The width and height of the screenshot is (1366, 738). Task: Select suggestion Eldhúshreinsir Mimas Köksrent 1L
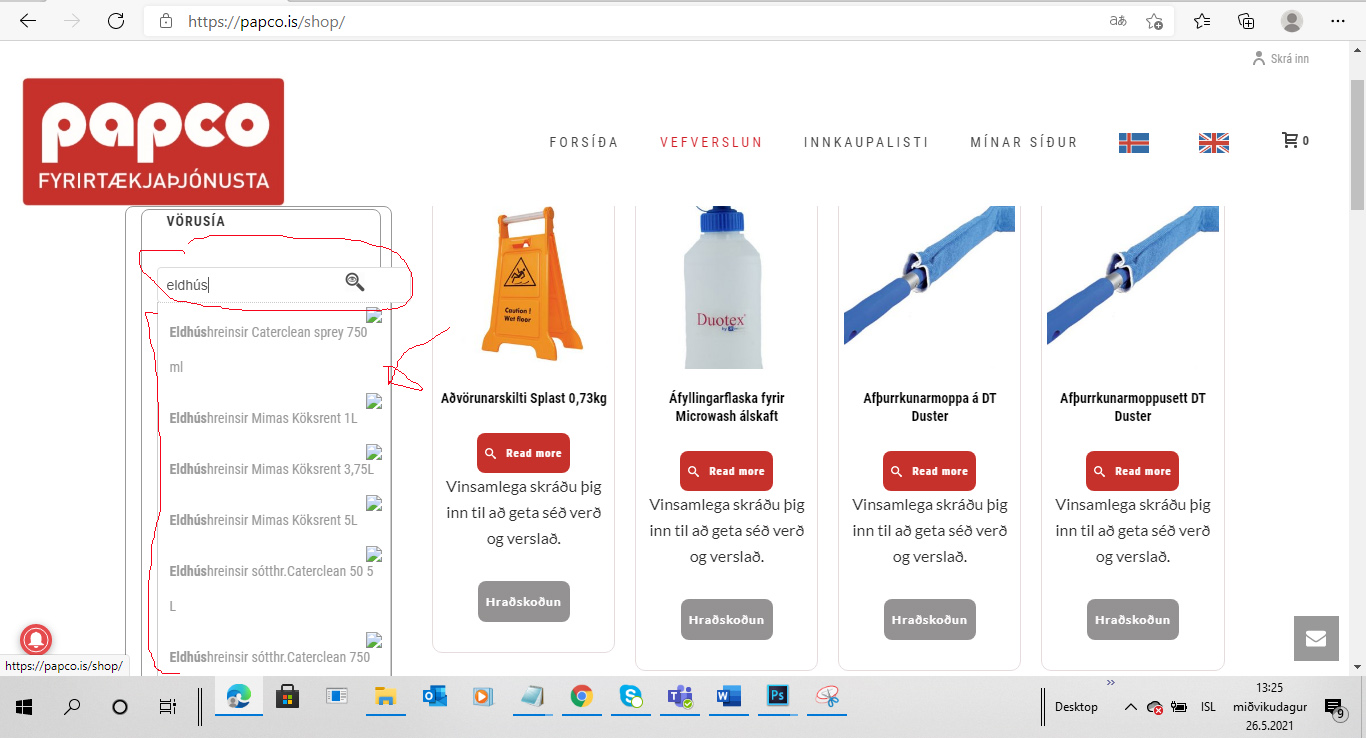pos(270,418)
